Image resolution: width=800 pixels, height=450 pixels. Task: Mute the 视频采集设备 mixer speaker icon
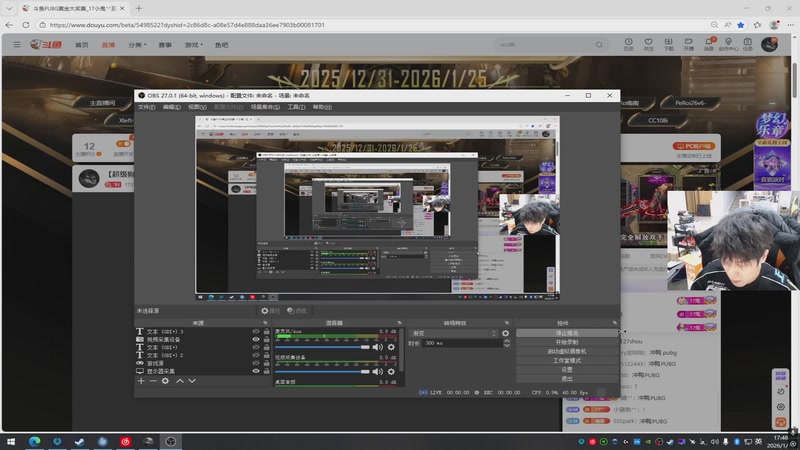[378, 371]
